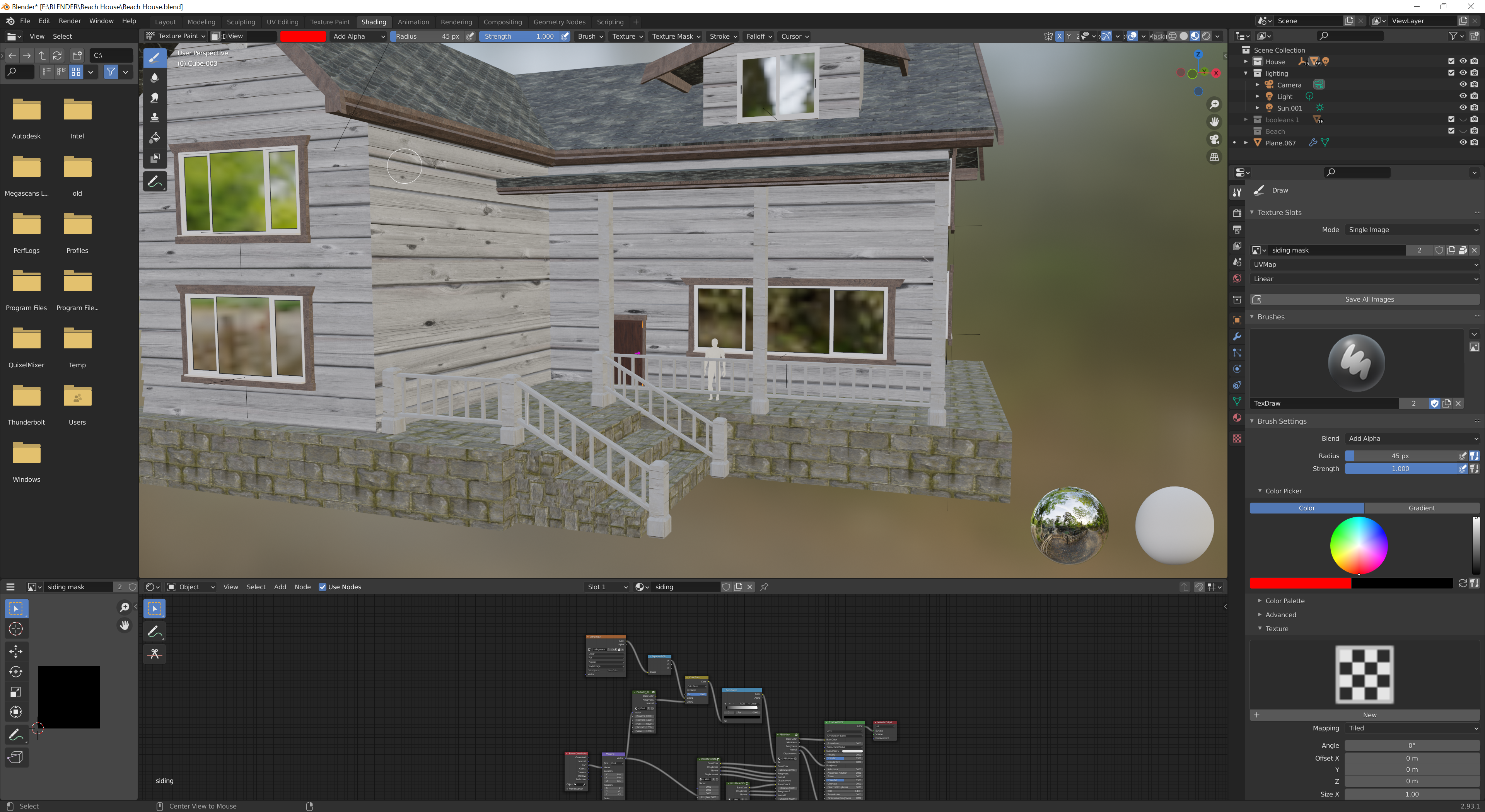Viewport: 1485px width, 812px height.
Task: Open the Single Image mode dropdown
Action: [x=1412, y=229]
